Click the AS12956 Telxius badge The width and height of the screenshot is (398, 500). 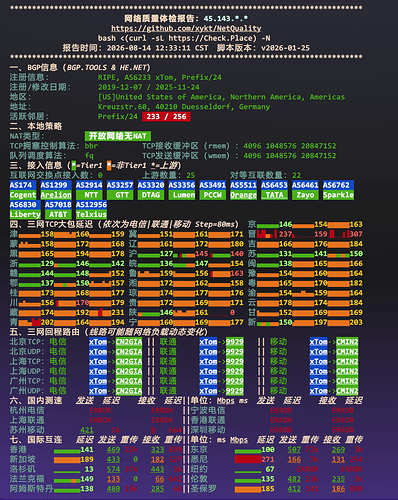point(91,210)
